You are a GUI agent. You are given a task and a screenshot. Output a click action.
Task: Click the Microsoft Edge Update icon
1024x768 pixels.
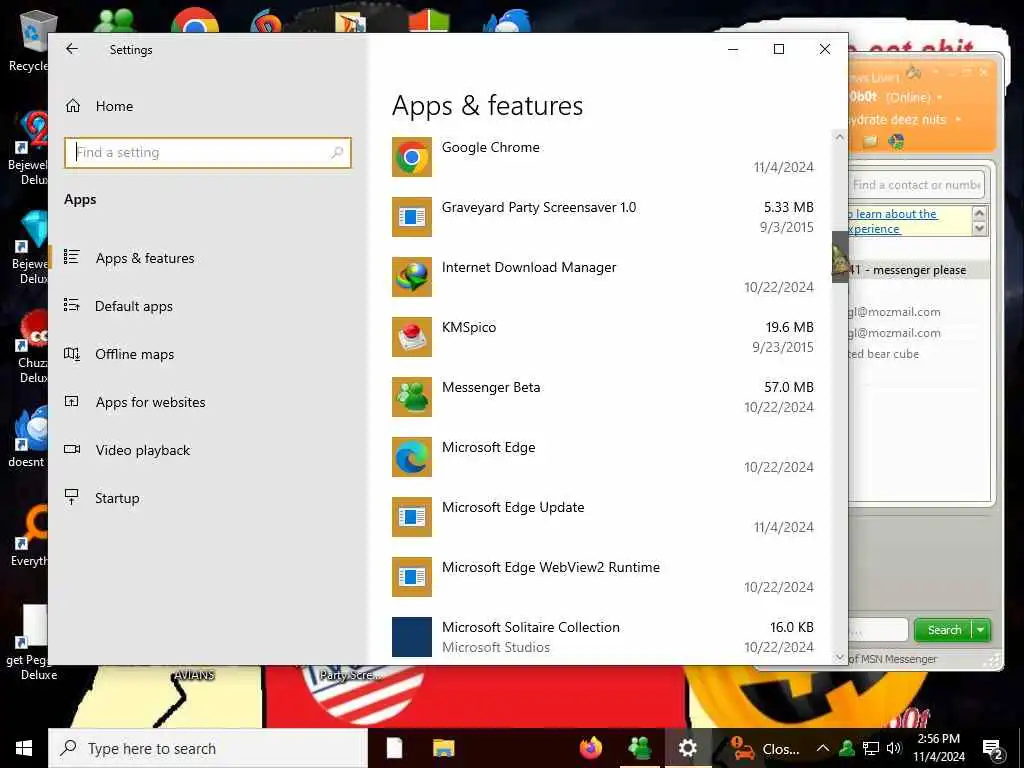tap(411, 517)
